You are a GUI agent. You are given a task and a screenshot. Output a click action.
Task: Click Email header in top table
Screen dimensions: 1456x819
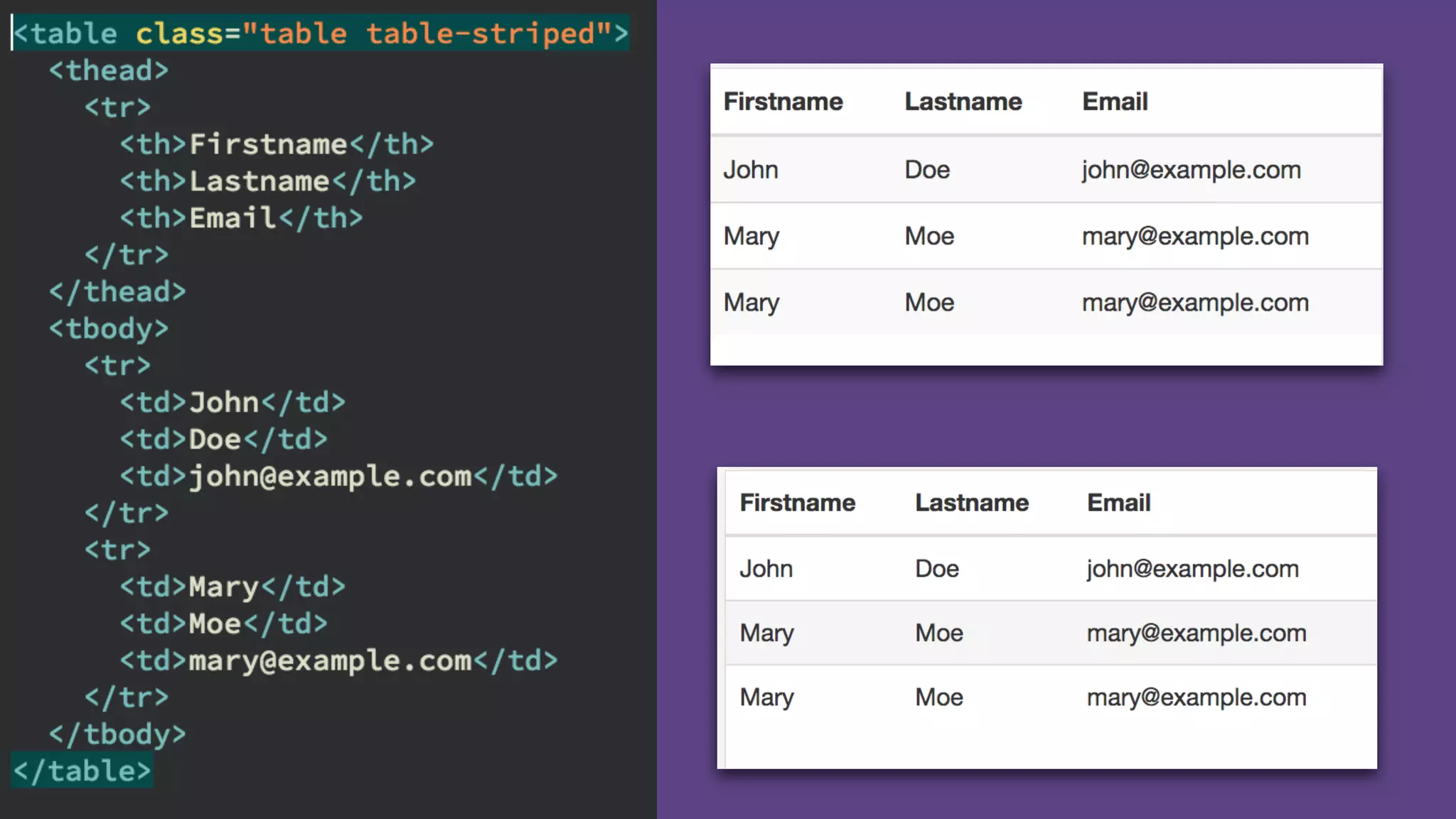pos(1114,102)
